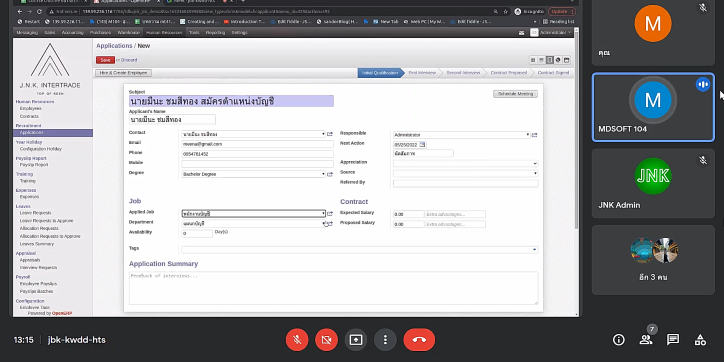The image size is (724, 362).
Task: Expand the Tags dropdown arrow
Action: tap(535, 250)
